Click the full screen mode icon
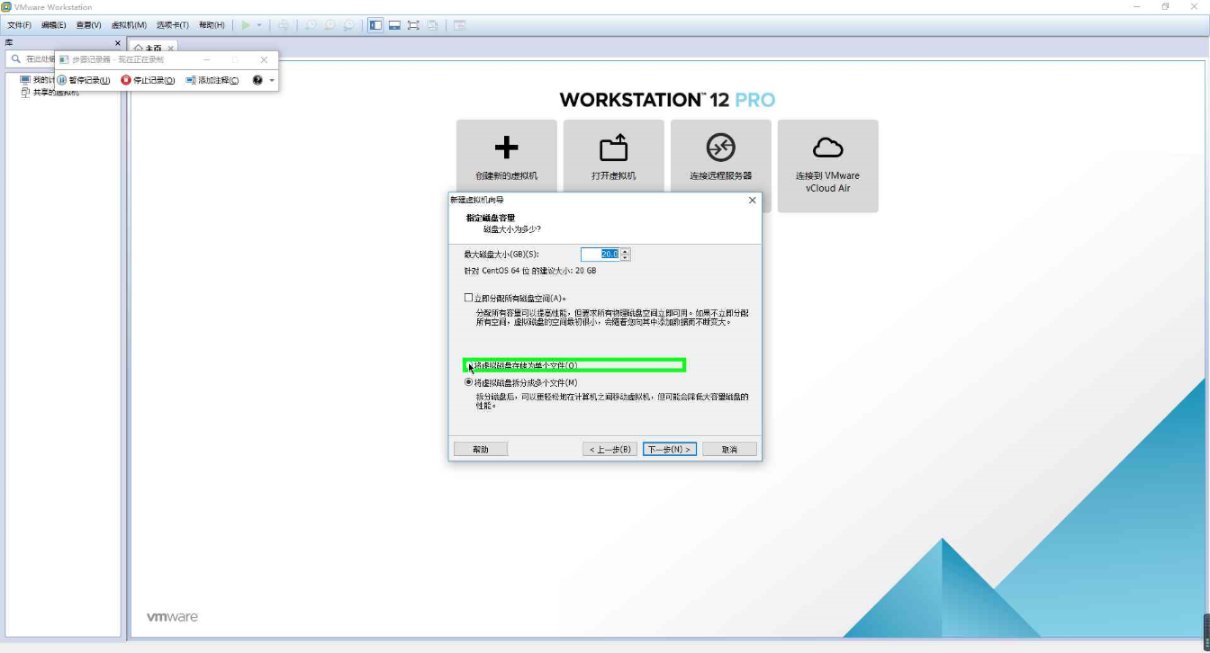 click(x=413, y=25)
